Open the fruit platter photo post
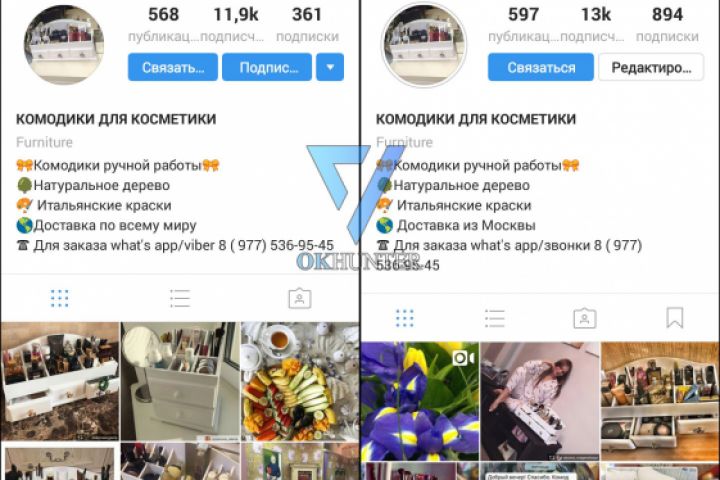Image resolution: width=720 pixels, height=480 pixels. point(300,381)
